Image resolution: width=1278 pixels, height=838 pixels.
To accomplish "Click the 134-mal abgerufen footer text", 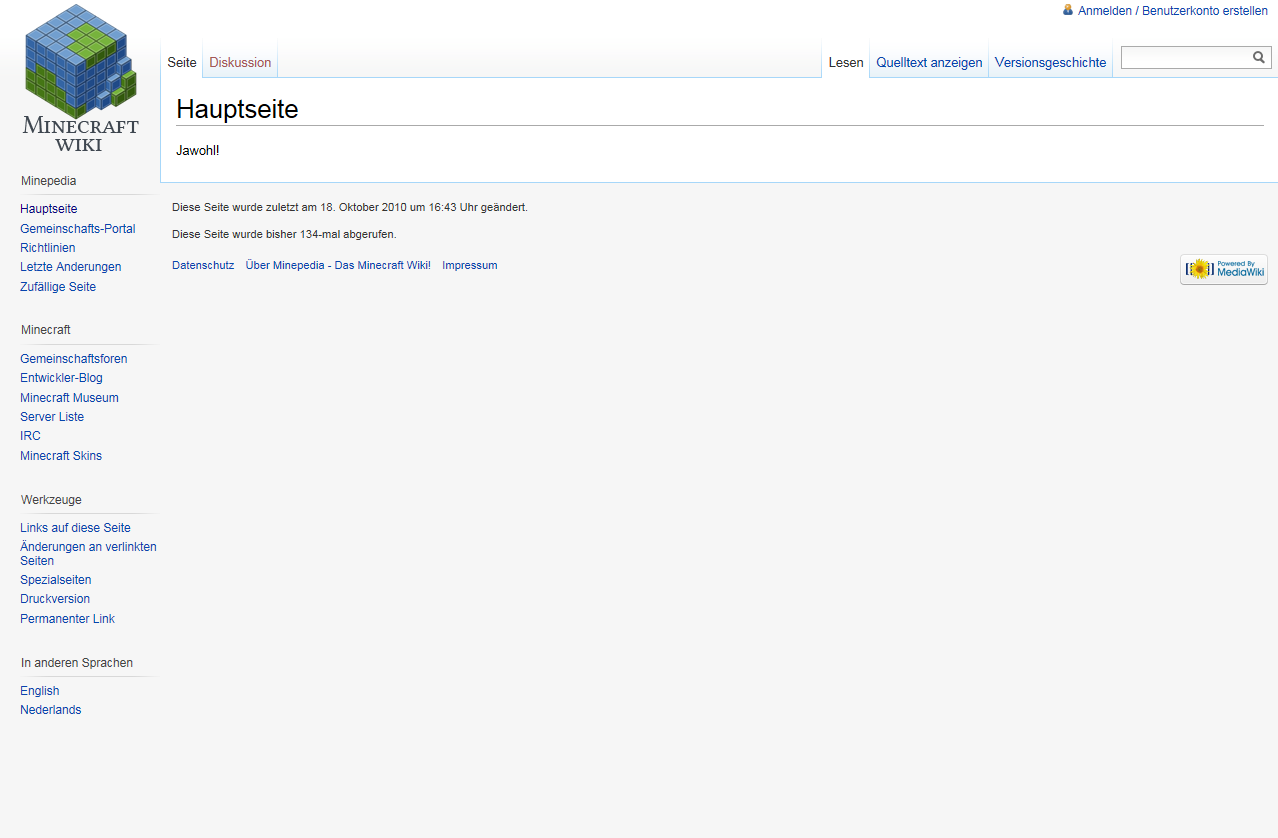I will tap(284, 234).
